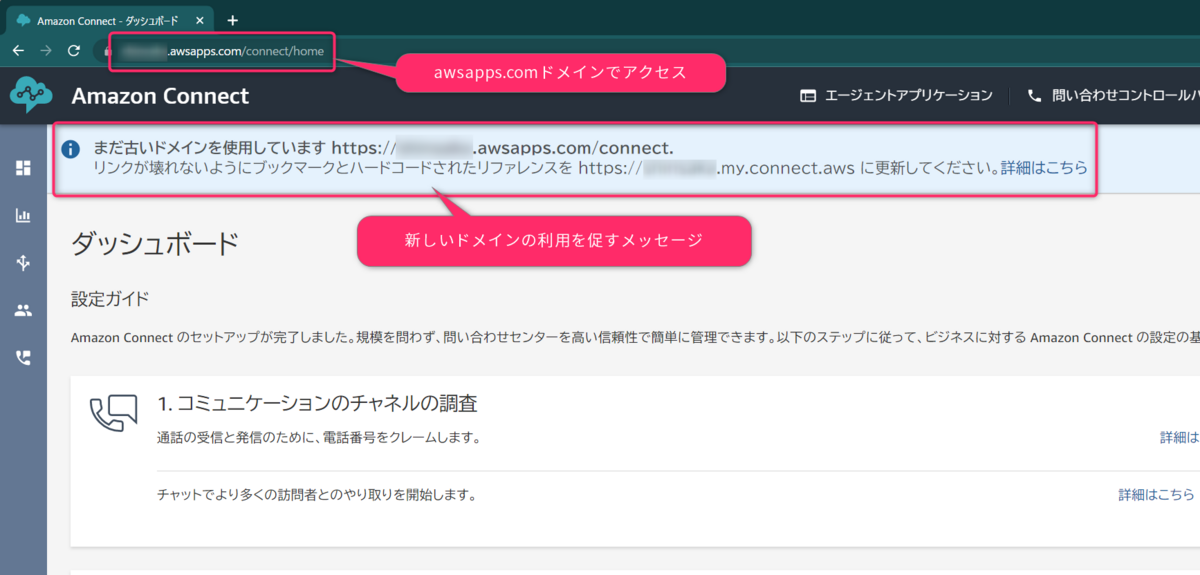The height and width of the screenshot is (575, 1200).
Task: Click the Amazon Connect cloud logo
Action: [x=31, y=95]
